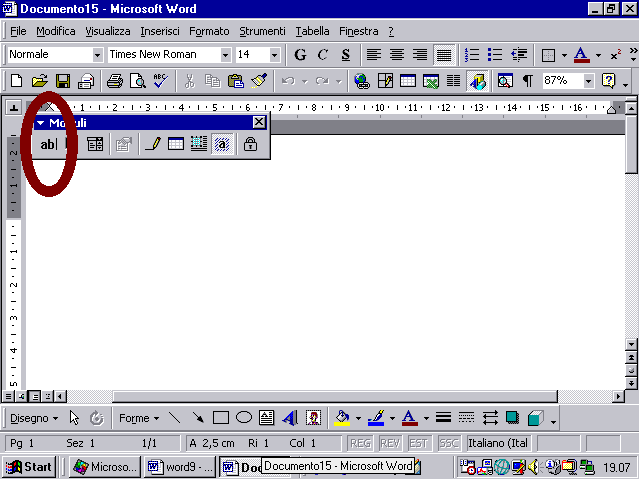639x479 pixels.
Task: Open Office Assistant help icon
Action: (x=608, y=81)
